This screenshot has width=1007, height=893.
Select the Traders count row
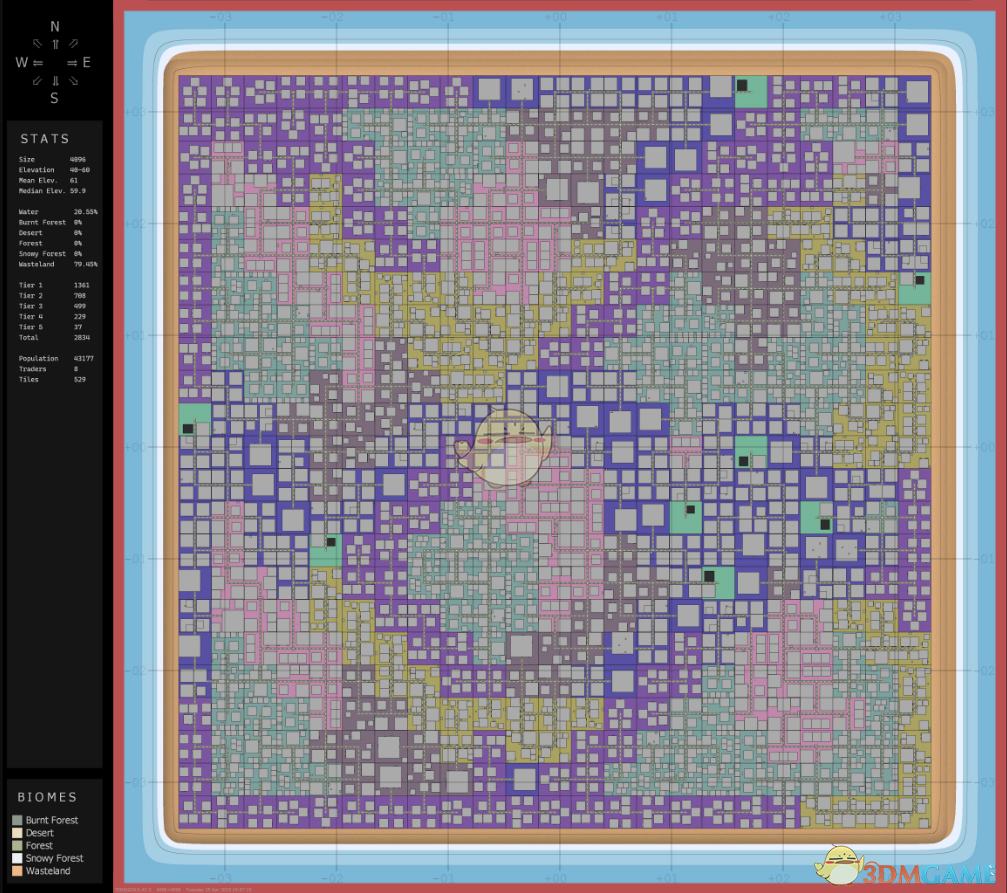point(49,369)
